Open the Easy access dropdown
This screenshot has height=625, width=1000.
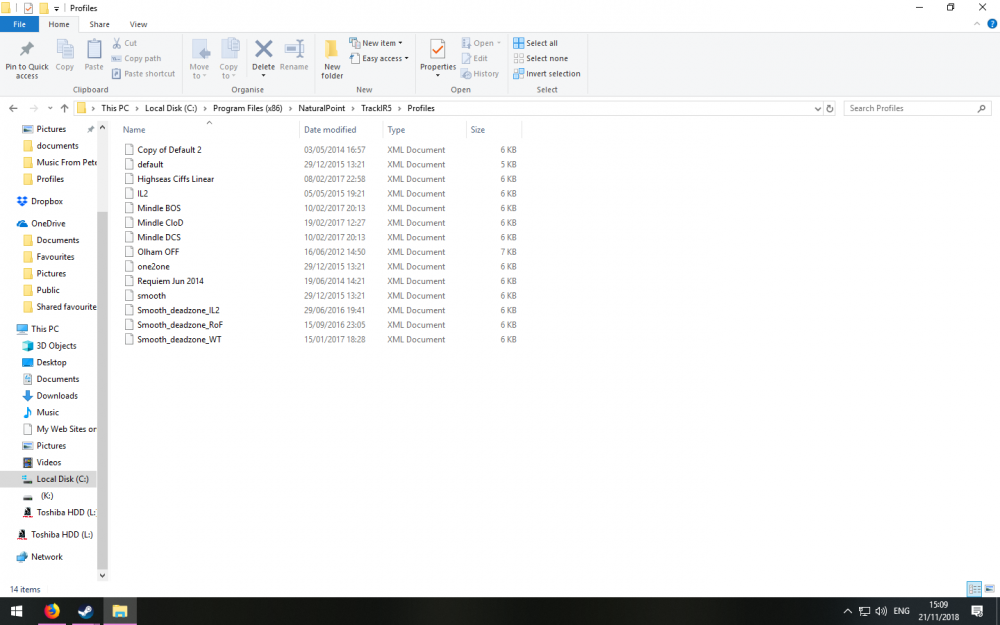point(379,58)
